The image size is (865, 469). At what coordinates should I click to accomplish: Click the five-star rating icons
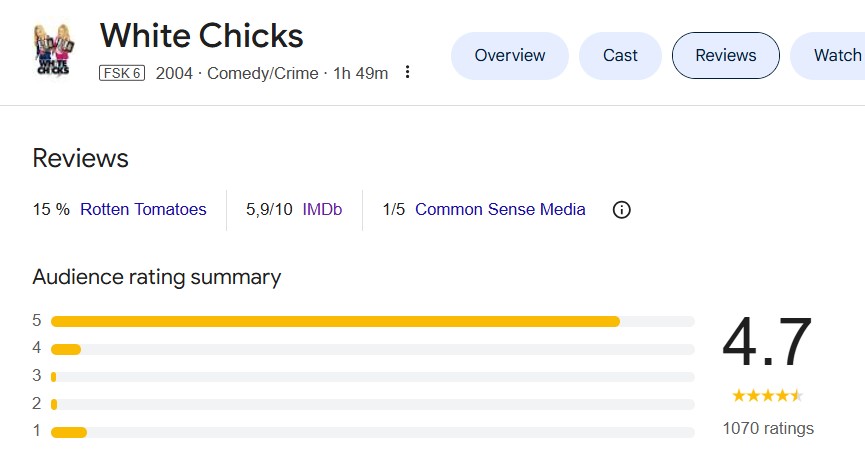[767, 395]
